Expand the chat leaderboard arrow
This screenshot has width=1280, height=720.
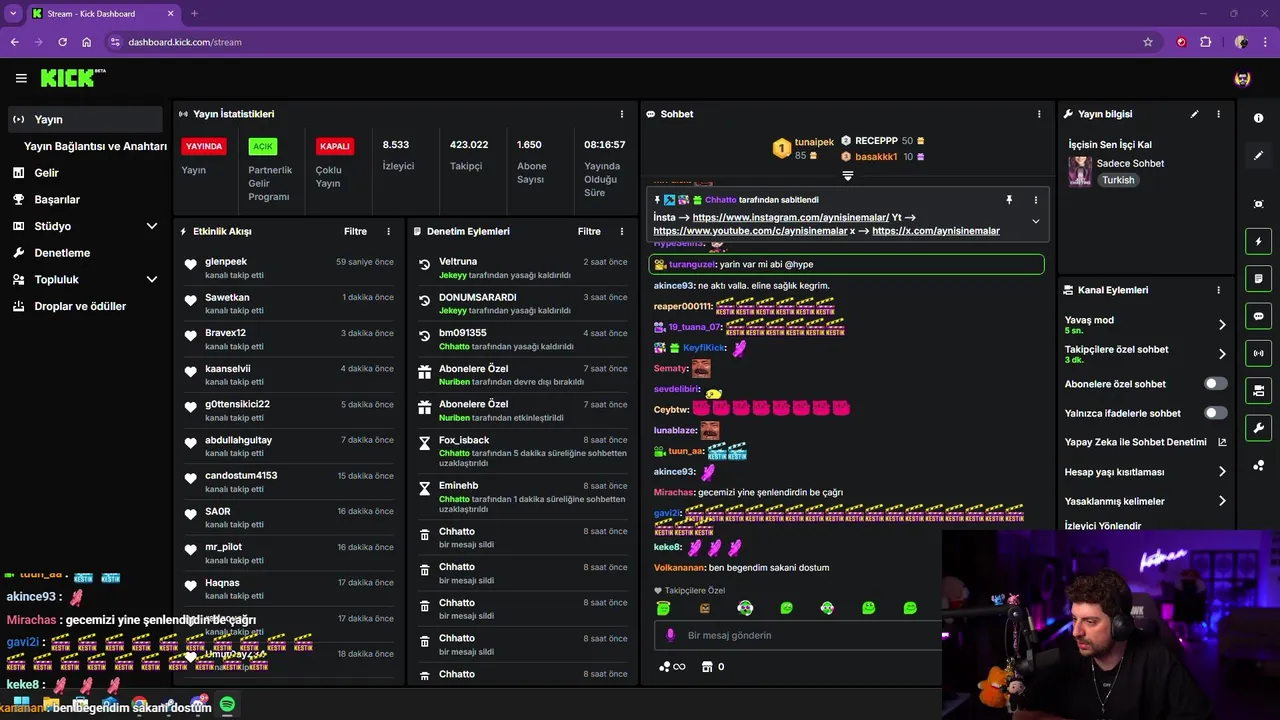[x=847, y=176]
